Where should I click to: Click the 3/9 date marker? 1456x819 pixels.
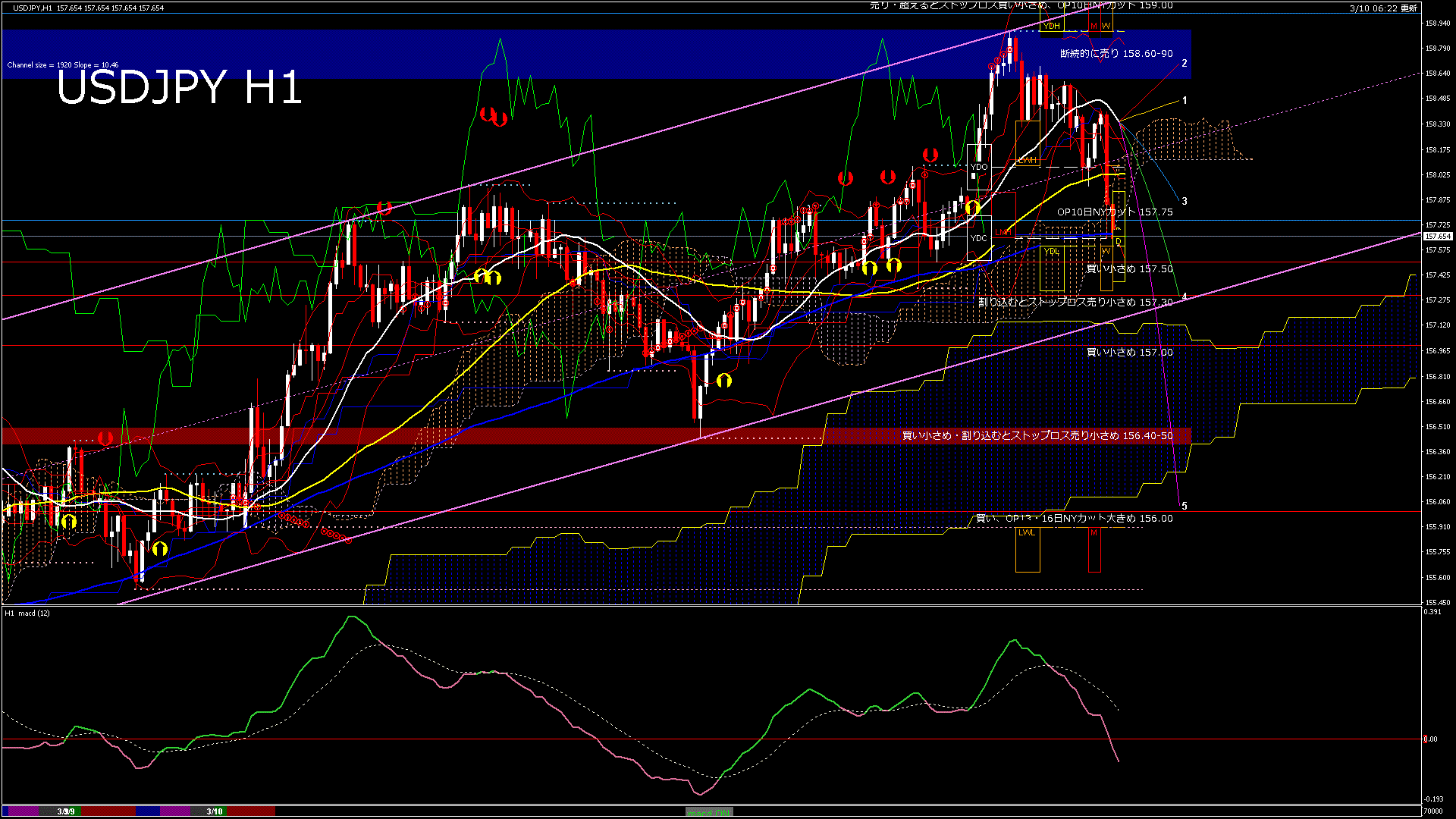point(66,811)
